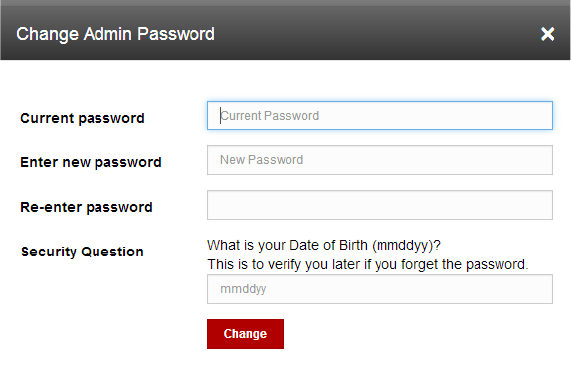Click the "(mmddyy)?" format hint in question
The width and height of the screenshot is (571, 380).
pyautogui.click(x=406, y=246)
